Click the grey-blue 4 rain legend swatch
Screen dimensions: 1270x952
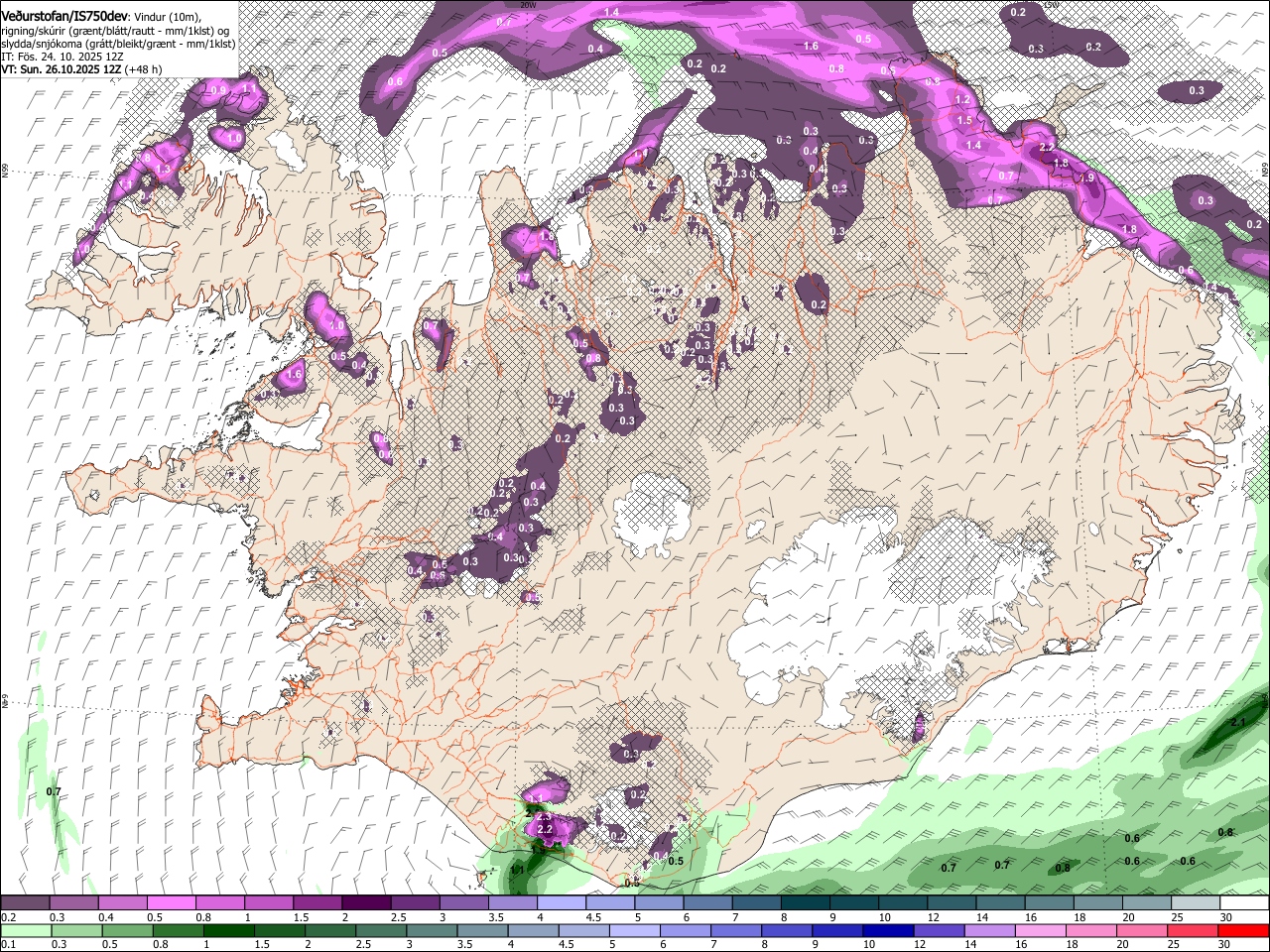pyautogui.click(x=534, y=930)
